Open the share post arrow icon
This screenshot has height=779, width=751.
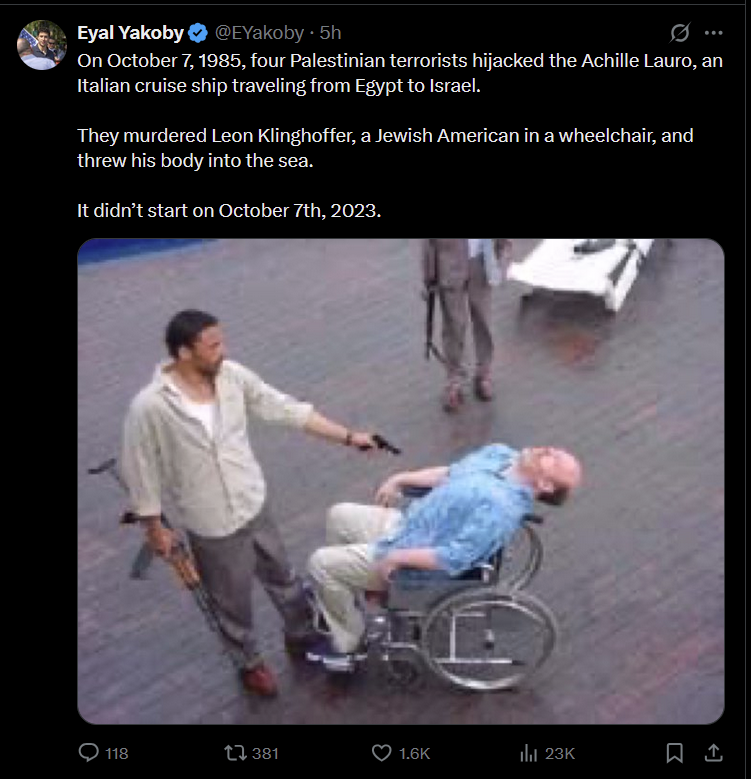click(713, 753)
